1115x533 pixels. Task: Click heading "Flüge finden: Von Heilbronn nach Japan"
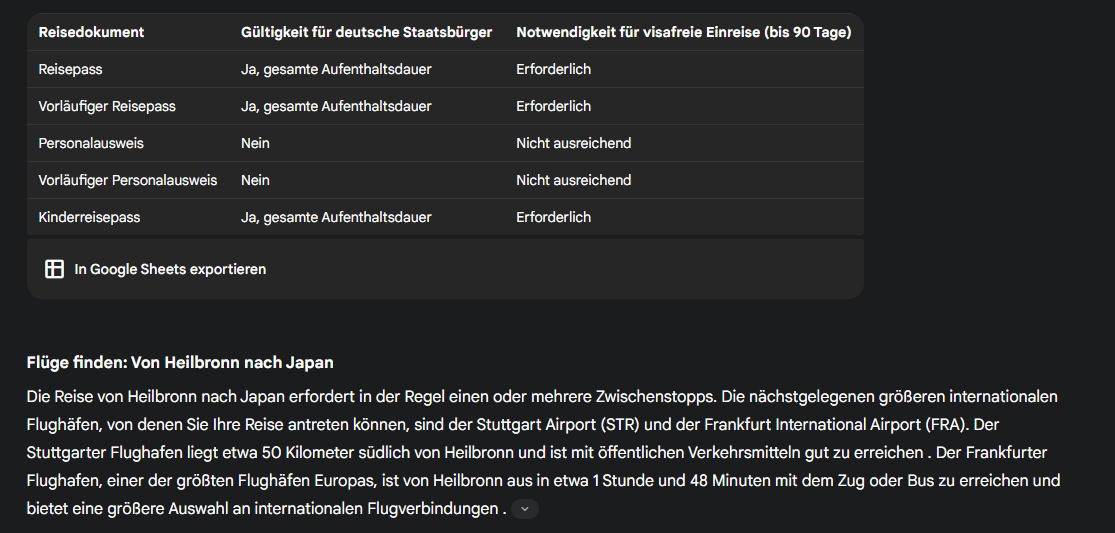[x=180, y=362]
